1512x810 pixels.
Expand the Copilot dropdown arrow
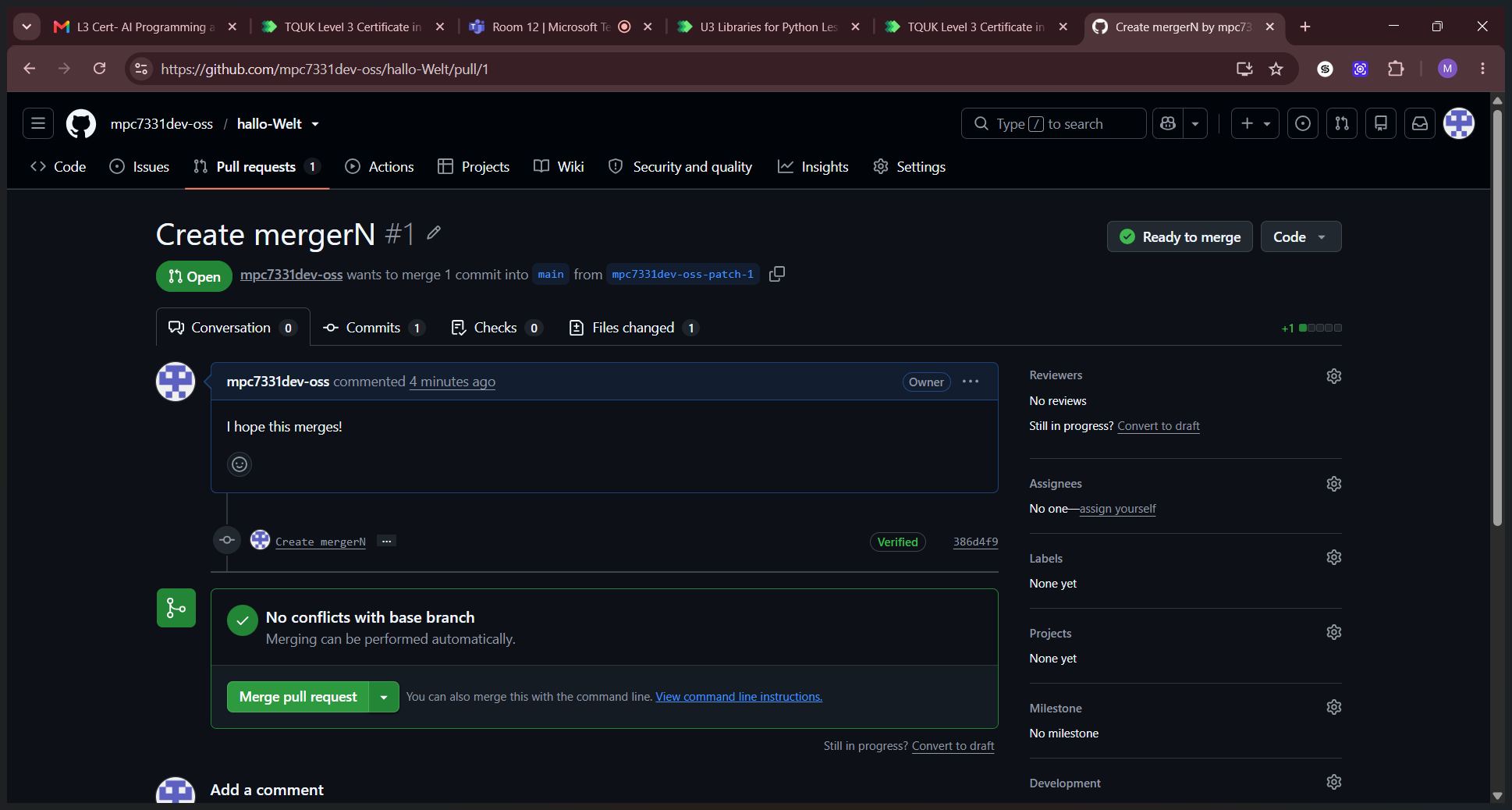(1195, 123)
